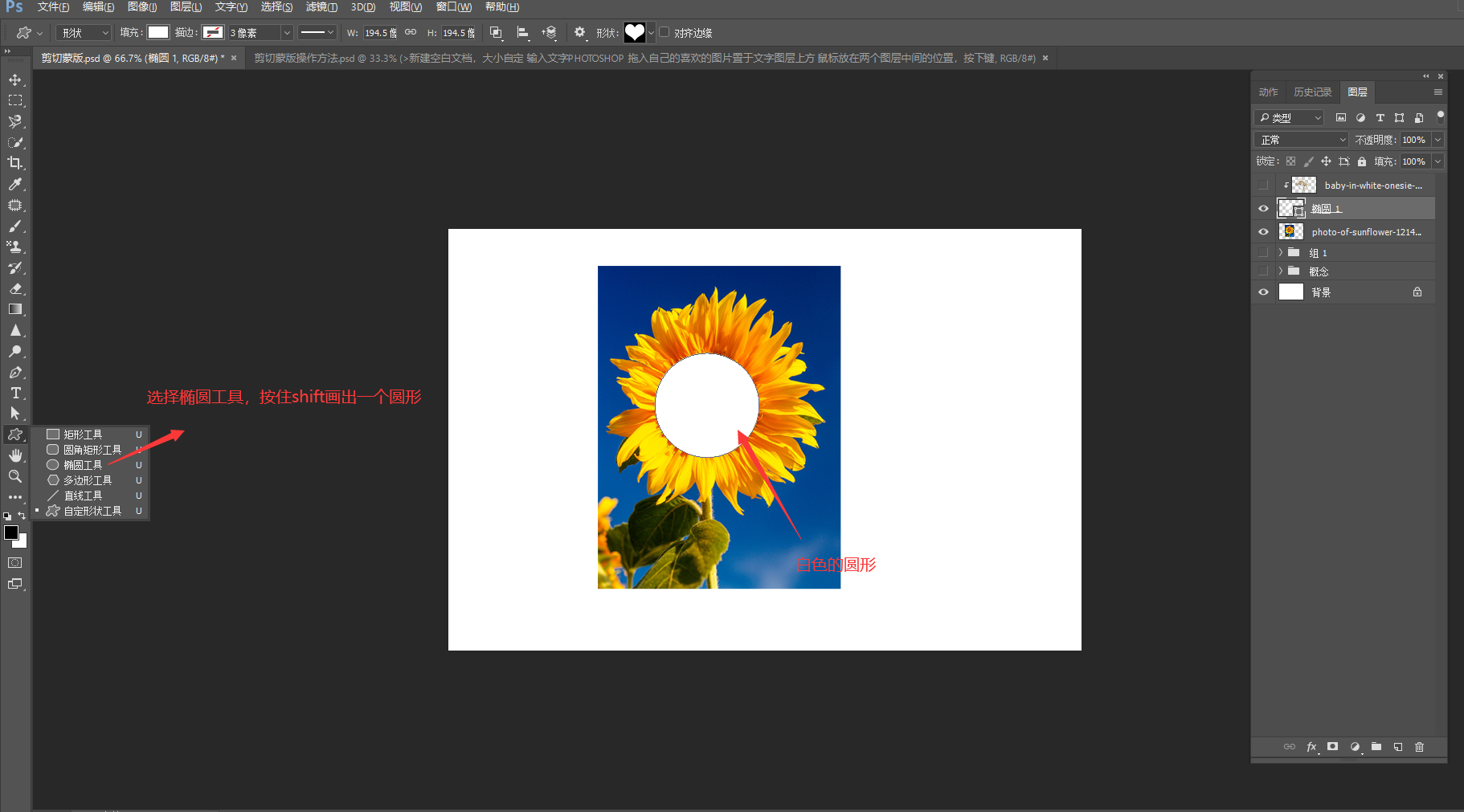The height and width of the screenshot is (812, 1464).
Task: Select the Hand tool
Action: click(x=15, y=455)
